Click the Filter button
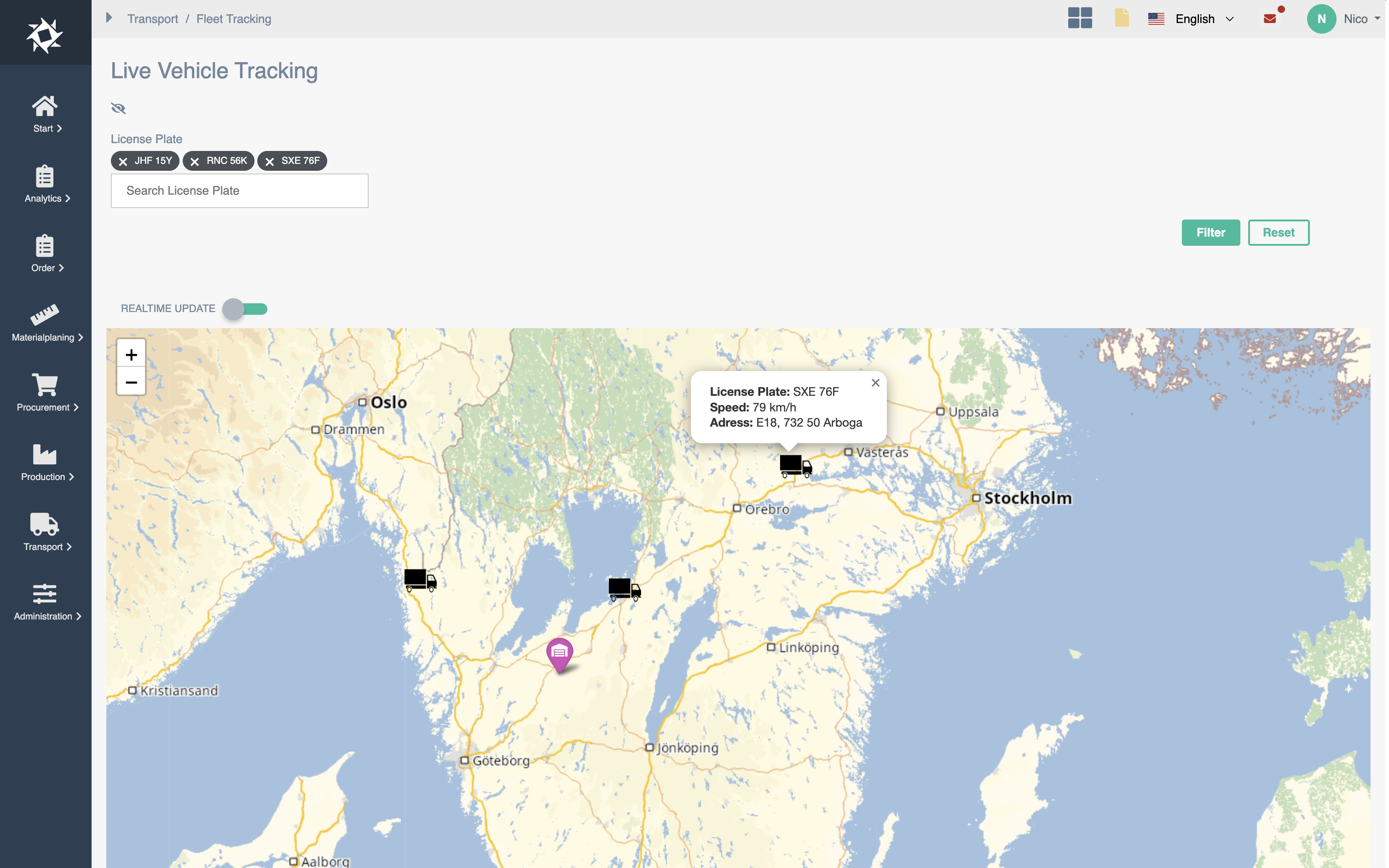Viewport: 1389px width, 868px height. click(x=1210, y=232)
